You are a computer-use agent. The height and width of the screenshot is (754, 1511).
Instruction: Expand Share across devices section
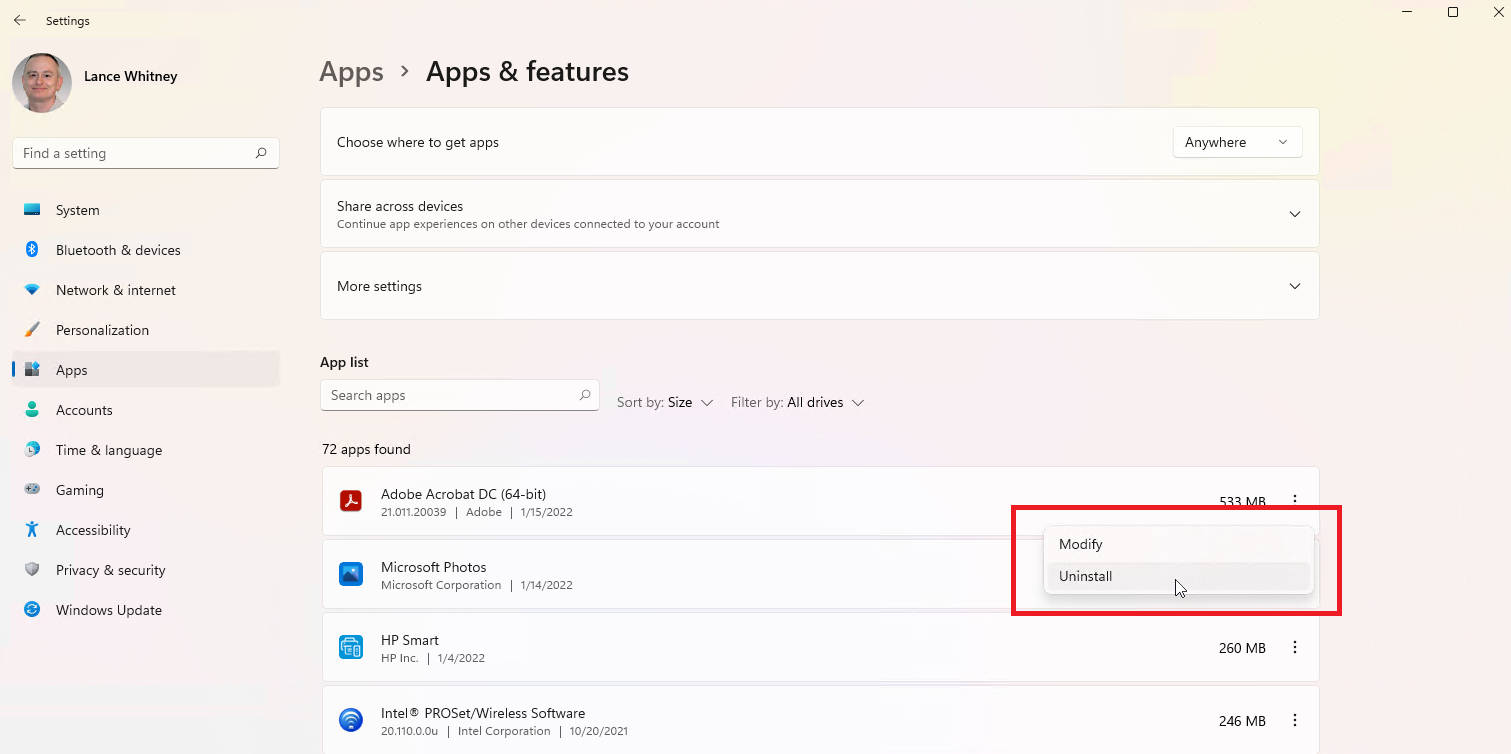coord(819,214)
